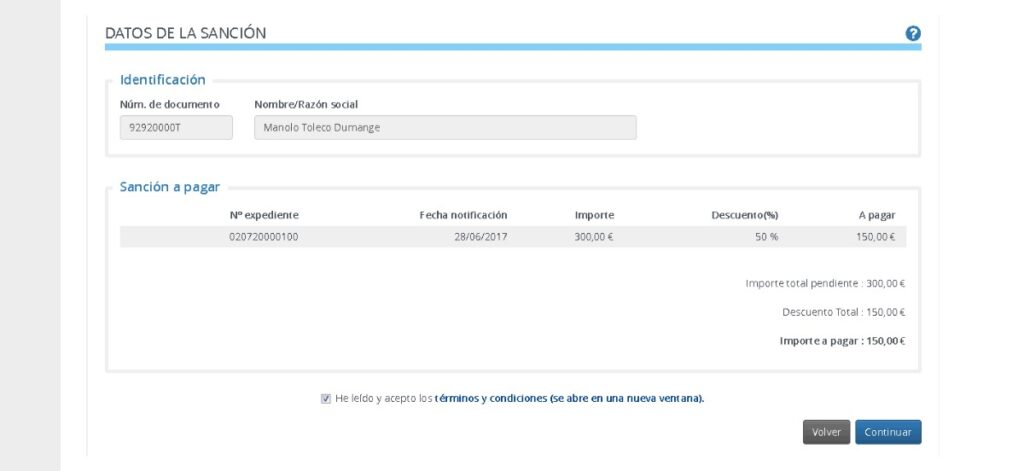Image resolution: width=1024 pixels, height=471 pixels.
Task: Click the Fecha notificación column header
Action: [x=463, y=215]
